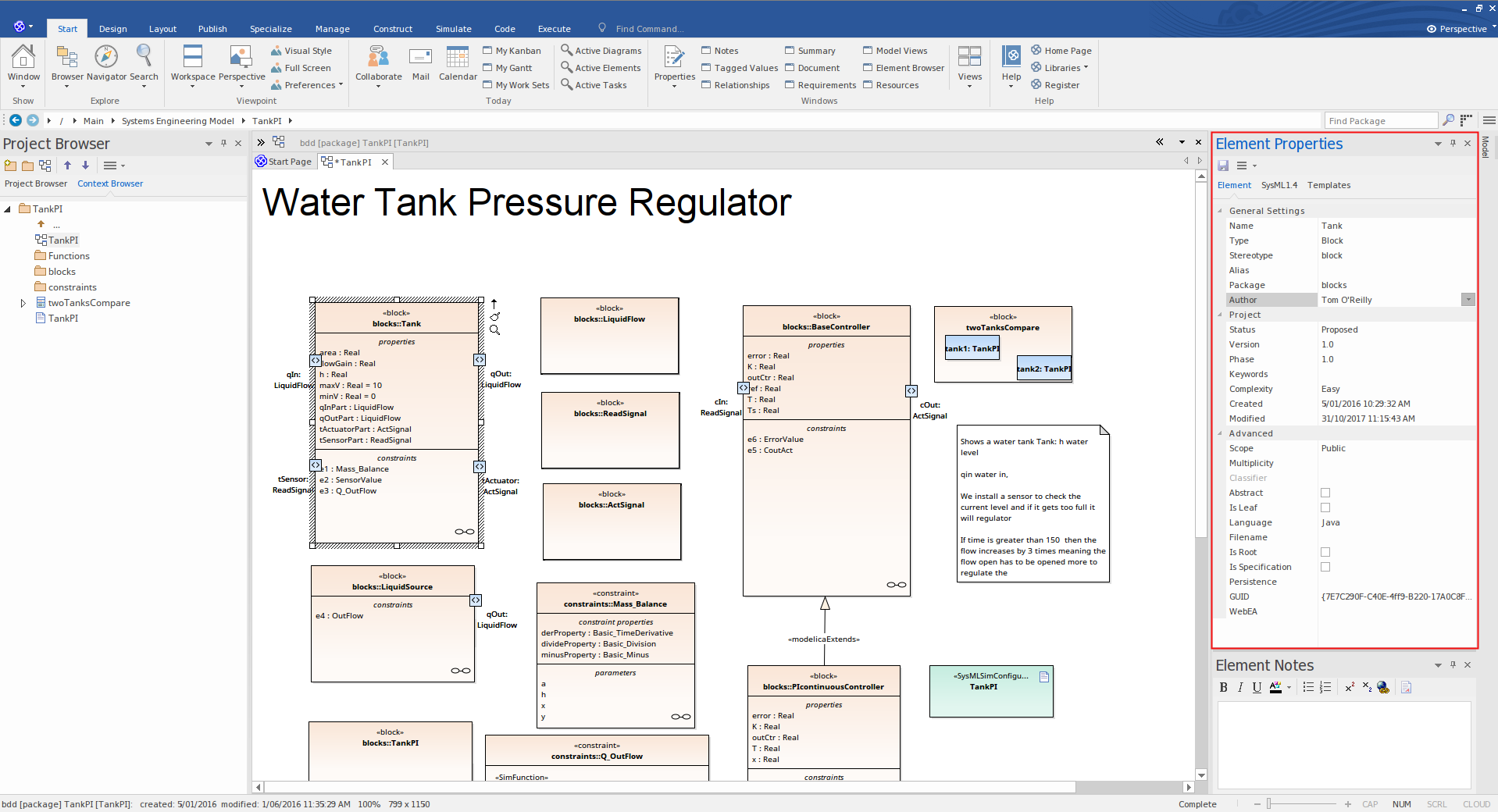
Task: Toggle the Abstract checkbox
Action: tap(1325, 493)
